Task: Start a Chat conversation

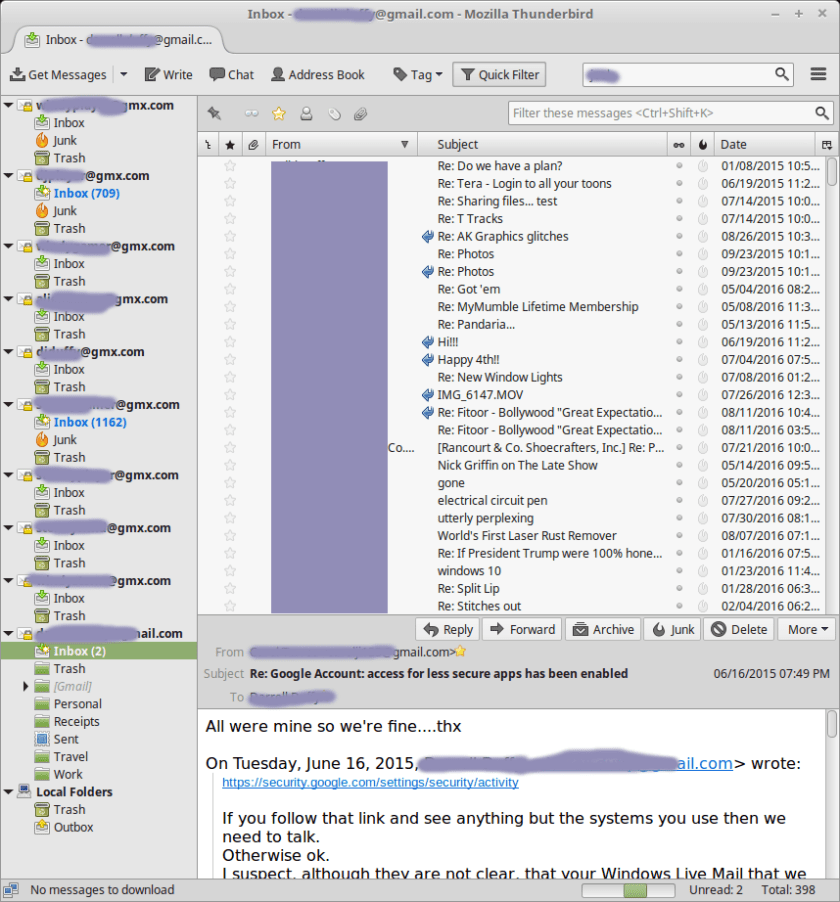Action: tap(232, 74)
